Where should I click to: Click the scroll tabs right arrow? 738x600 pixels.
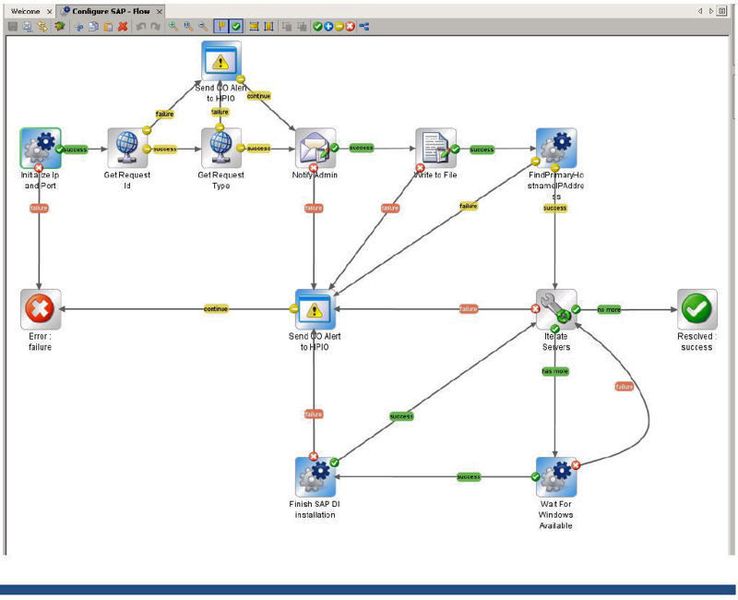711,11
